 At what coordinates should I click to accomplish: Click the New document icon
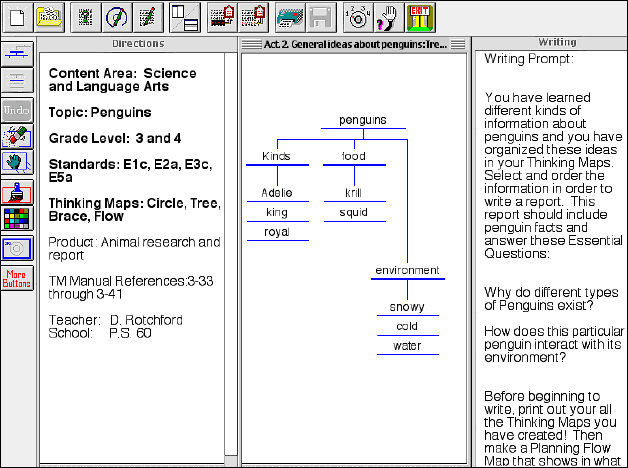(x=16, y=16)
